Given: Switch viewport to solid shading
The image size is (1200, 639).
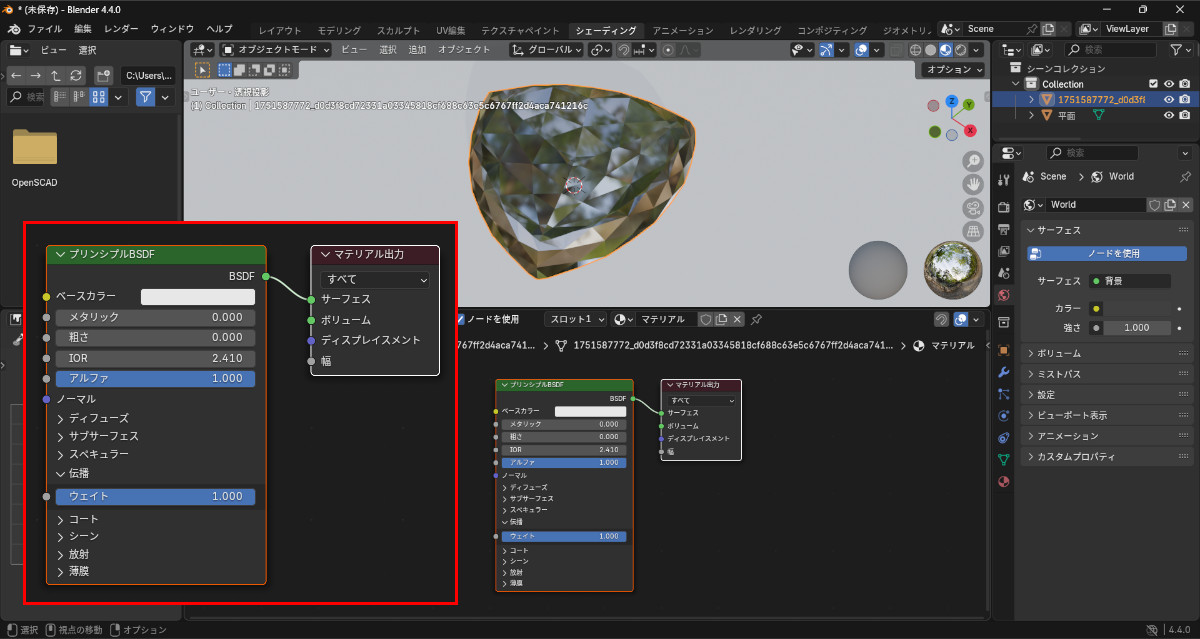Looking at the screenshot, I should 931,49.
